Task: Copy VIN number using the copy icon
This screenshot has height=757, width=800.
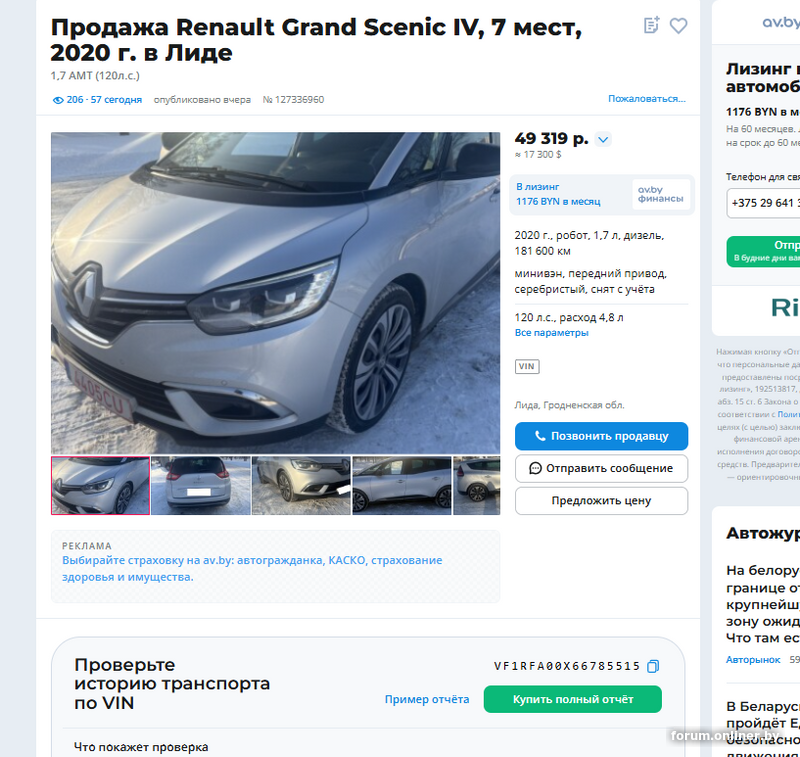Action: (x=653, y=666)
